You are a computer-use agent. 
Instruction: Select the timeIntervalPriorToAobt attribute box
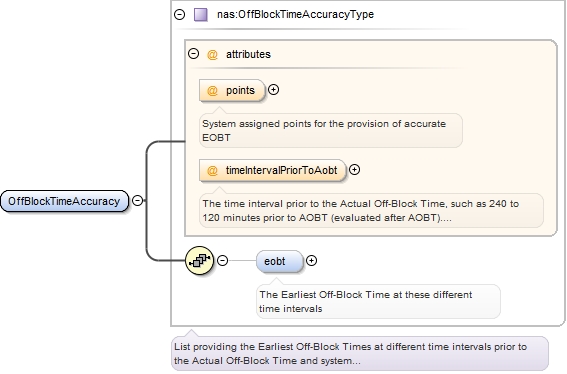click(x=273, y=170)
